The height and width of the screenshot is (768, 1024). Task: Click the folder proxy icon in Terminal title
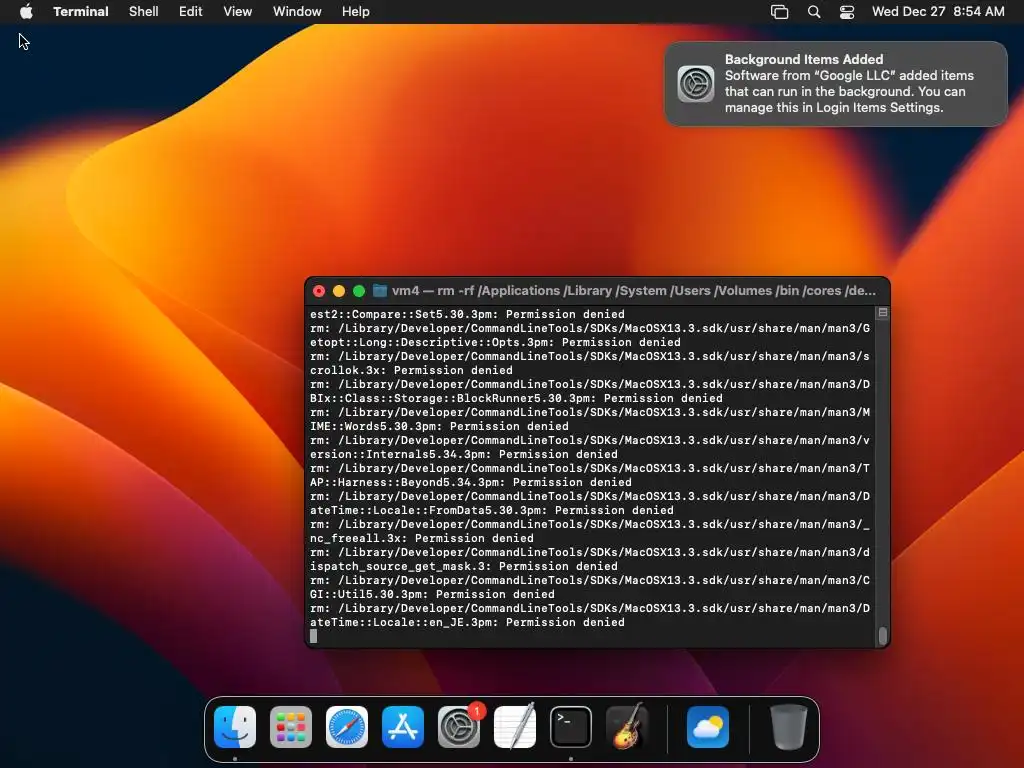point(379,291)
